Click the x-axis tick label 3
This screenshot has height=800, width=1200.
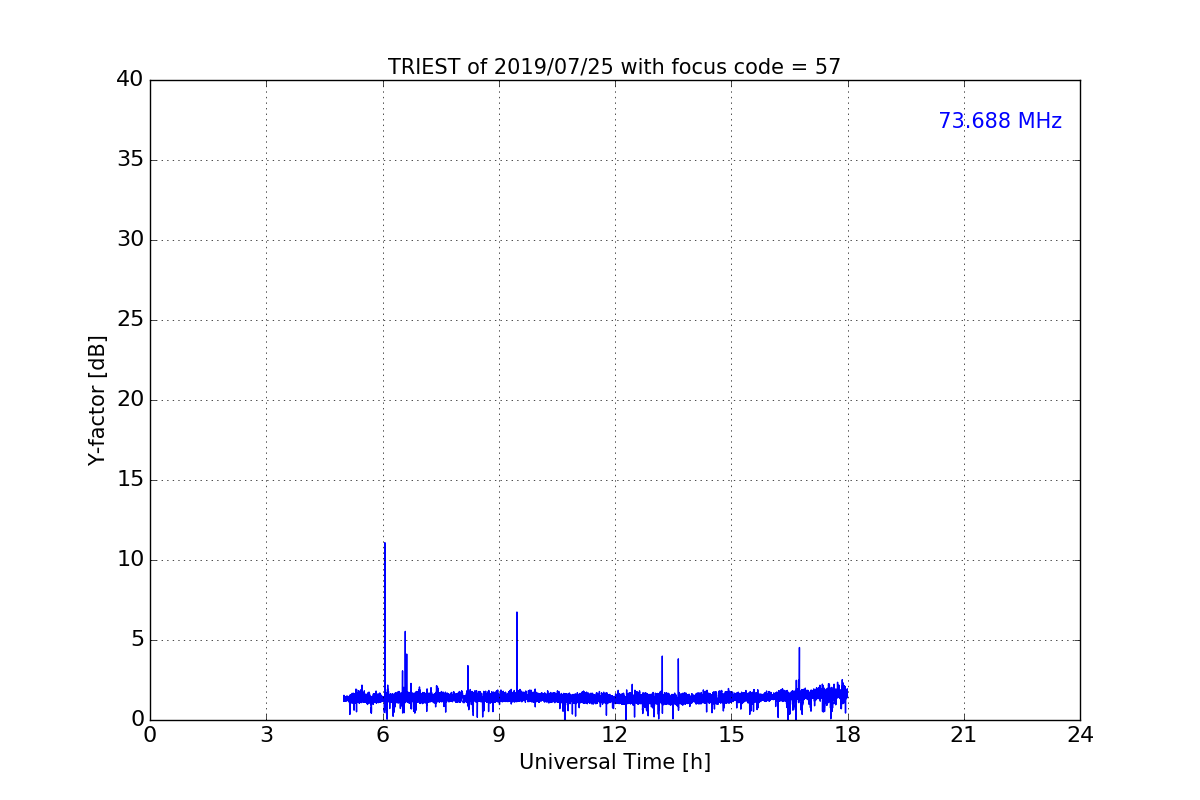coord(266,735)
